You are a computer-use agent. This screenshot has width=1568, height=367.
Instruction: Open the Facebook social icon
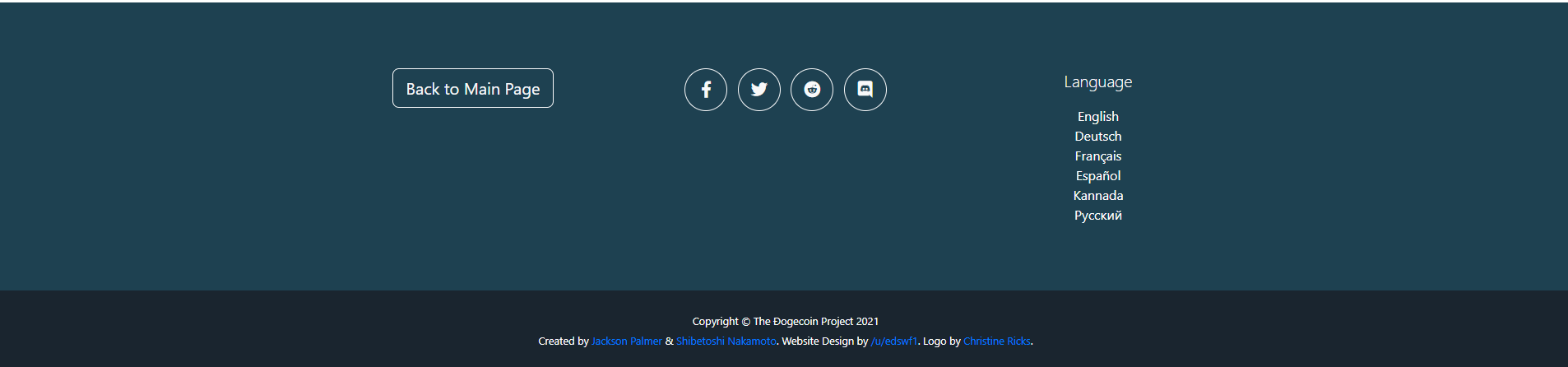706,90
